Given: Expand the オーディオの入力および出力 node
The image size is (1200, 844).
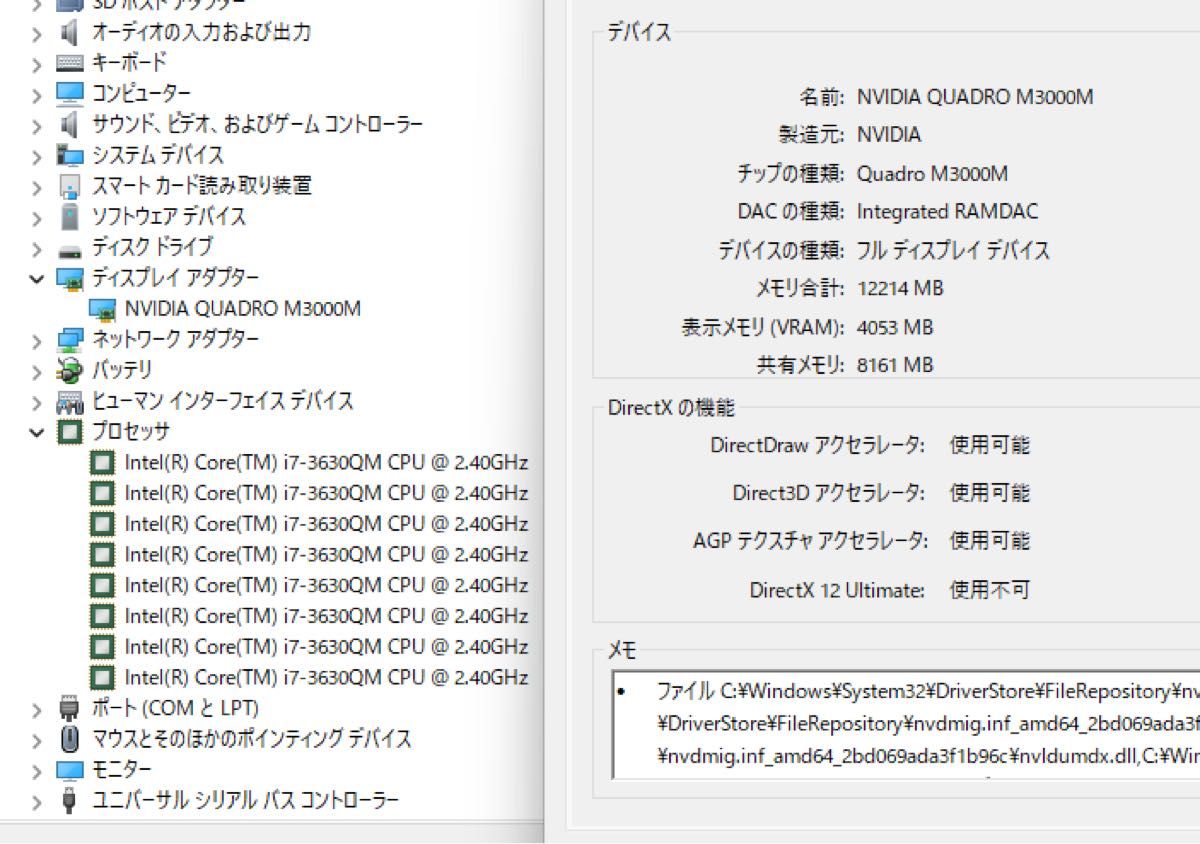Looking at the screenshot, I should tap(37, 34).
